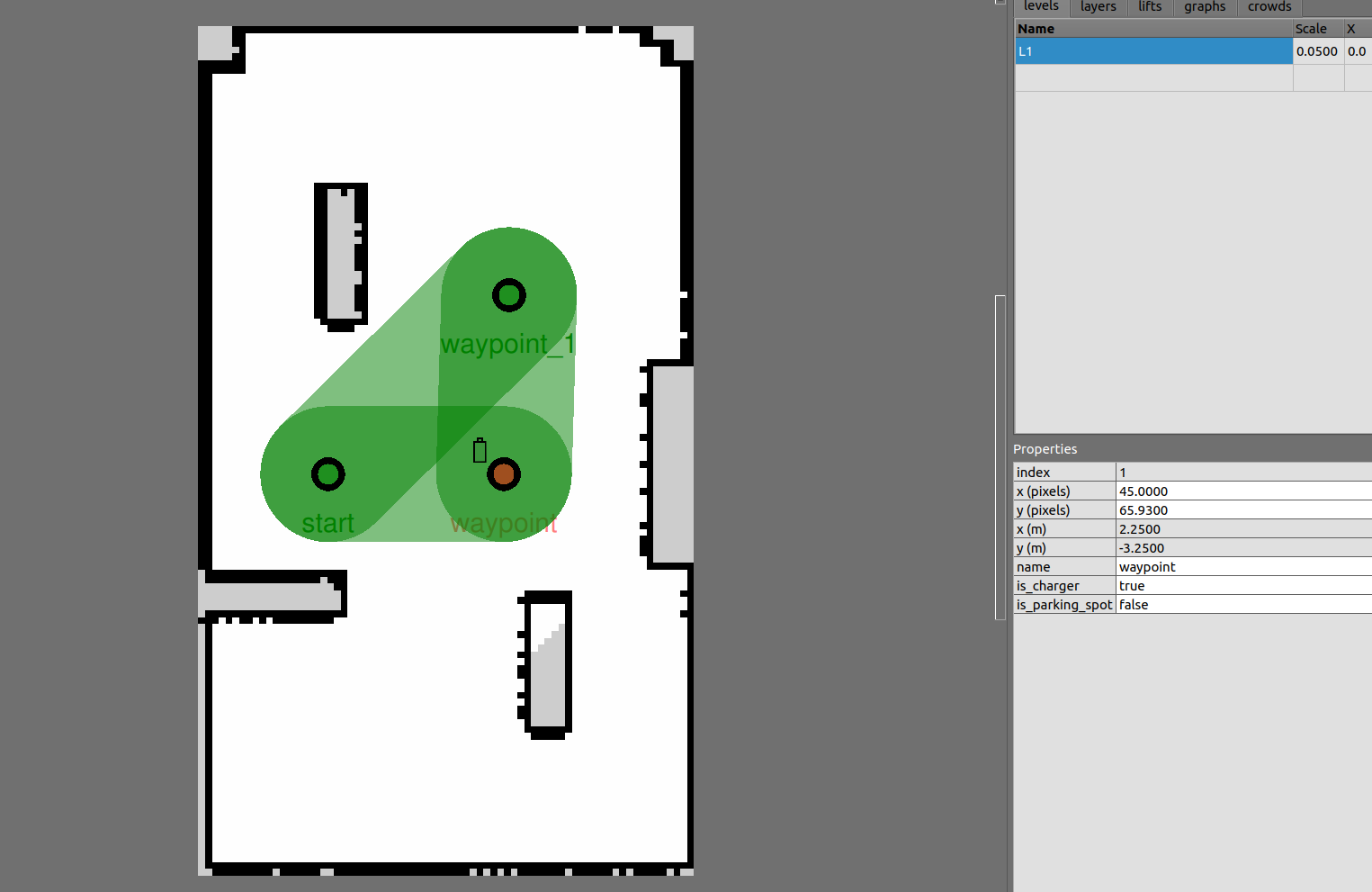Edit the x (pixels) value 45.0000
1372x892 pixels.
click(1243, 491)
